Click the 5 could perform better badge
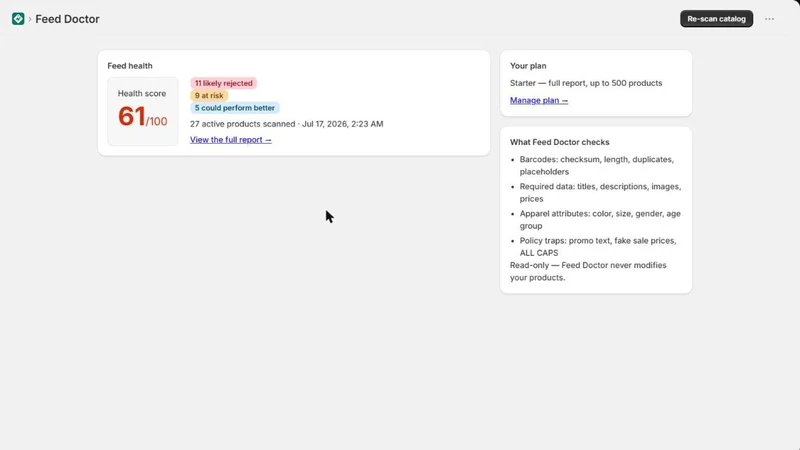The image size is (800, 450). [x=235, y=108]
